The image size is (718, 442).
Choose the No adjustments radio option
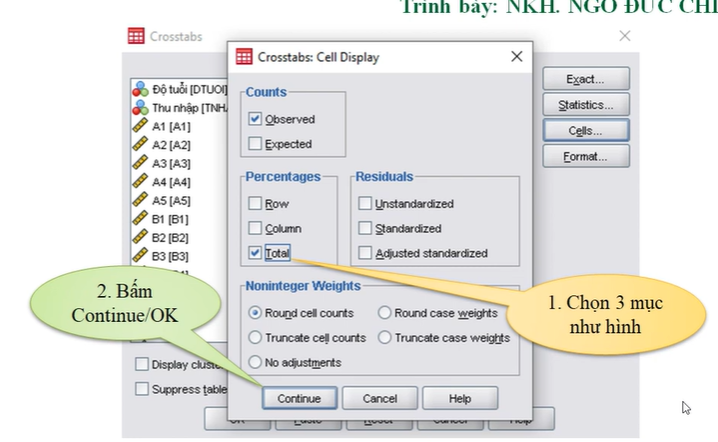tap(255, 362)
